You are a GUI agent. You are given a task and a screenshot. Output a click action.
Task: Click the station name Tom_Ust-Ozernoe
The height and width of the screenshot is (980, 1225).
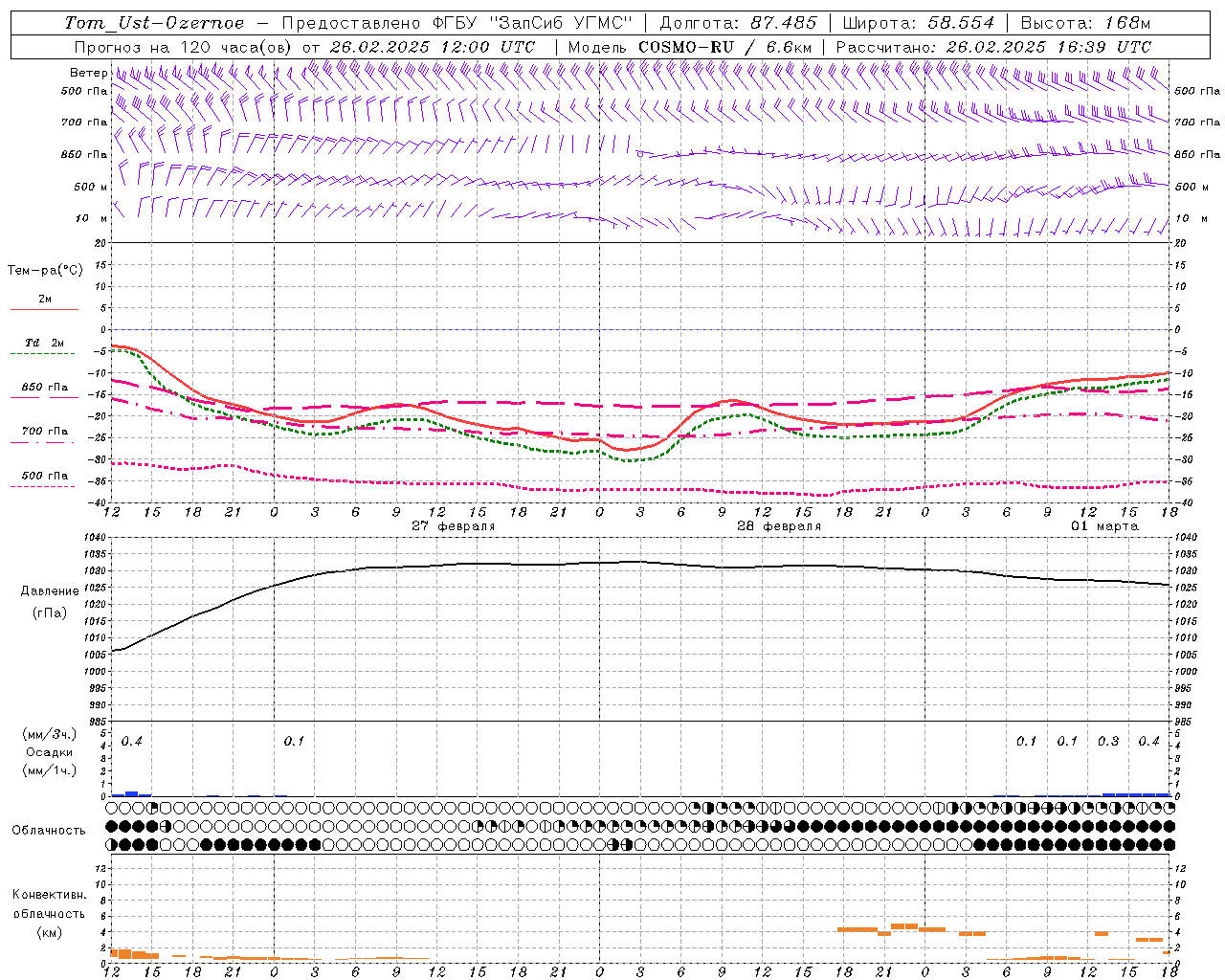[x=154, y=23]
